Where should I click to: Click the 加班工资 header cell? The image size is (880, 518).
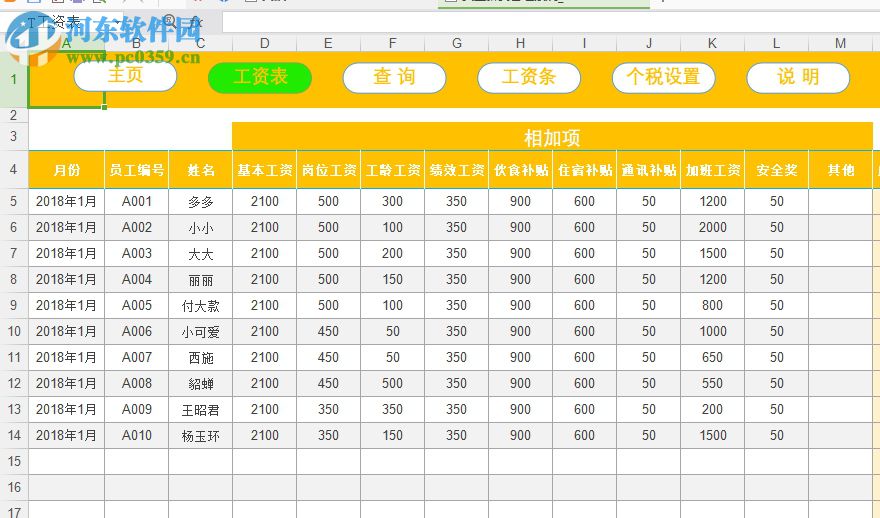tap(712, 170)
